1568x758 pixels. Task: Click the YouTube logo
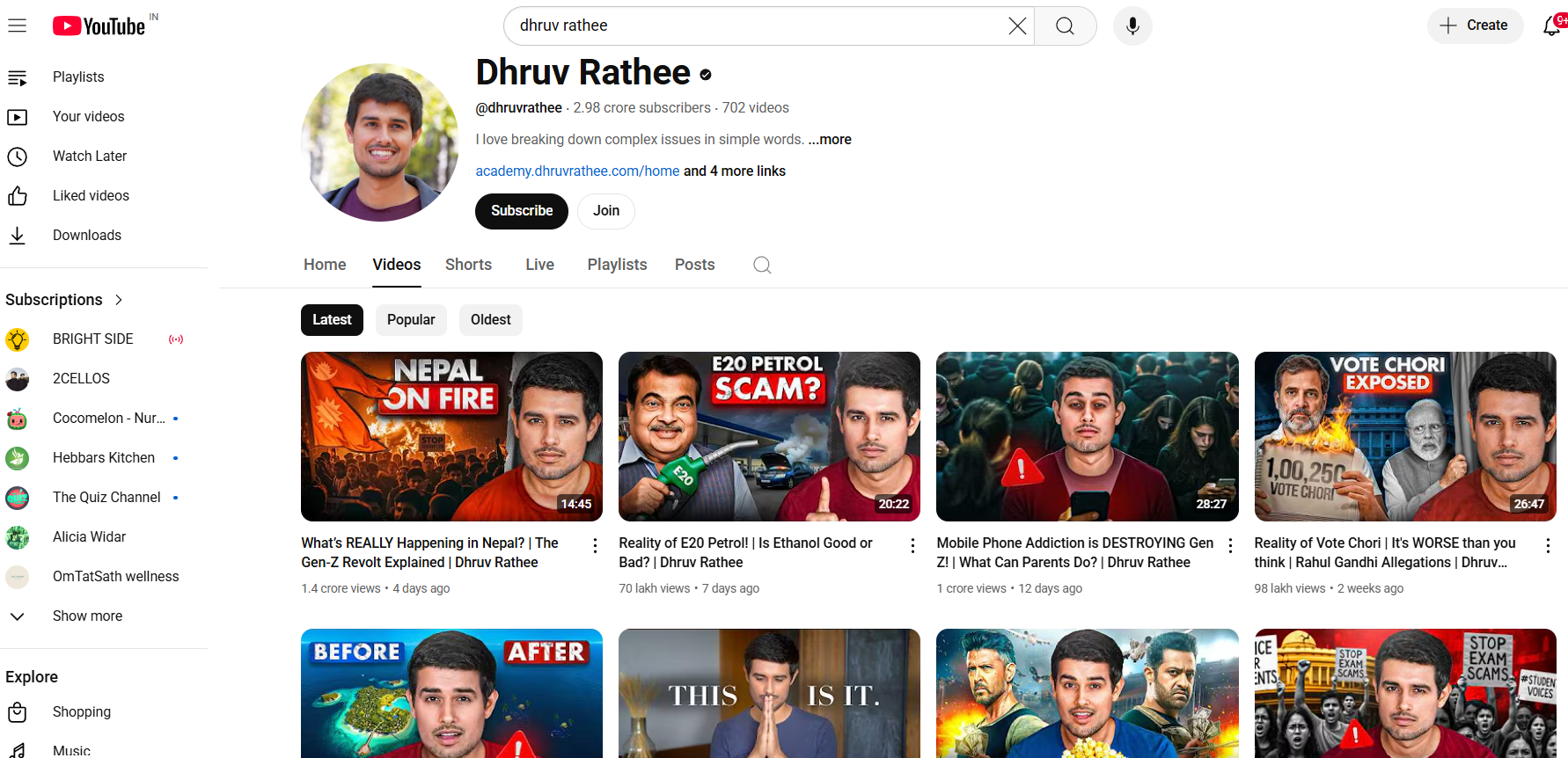tap(99, 26)
